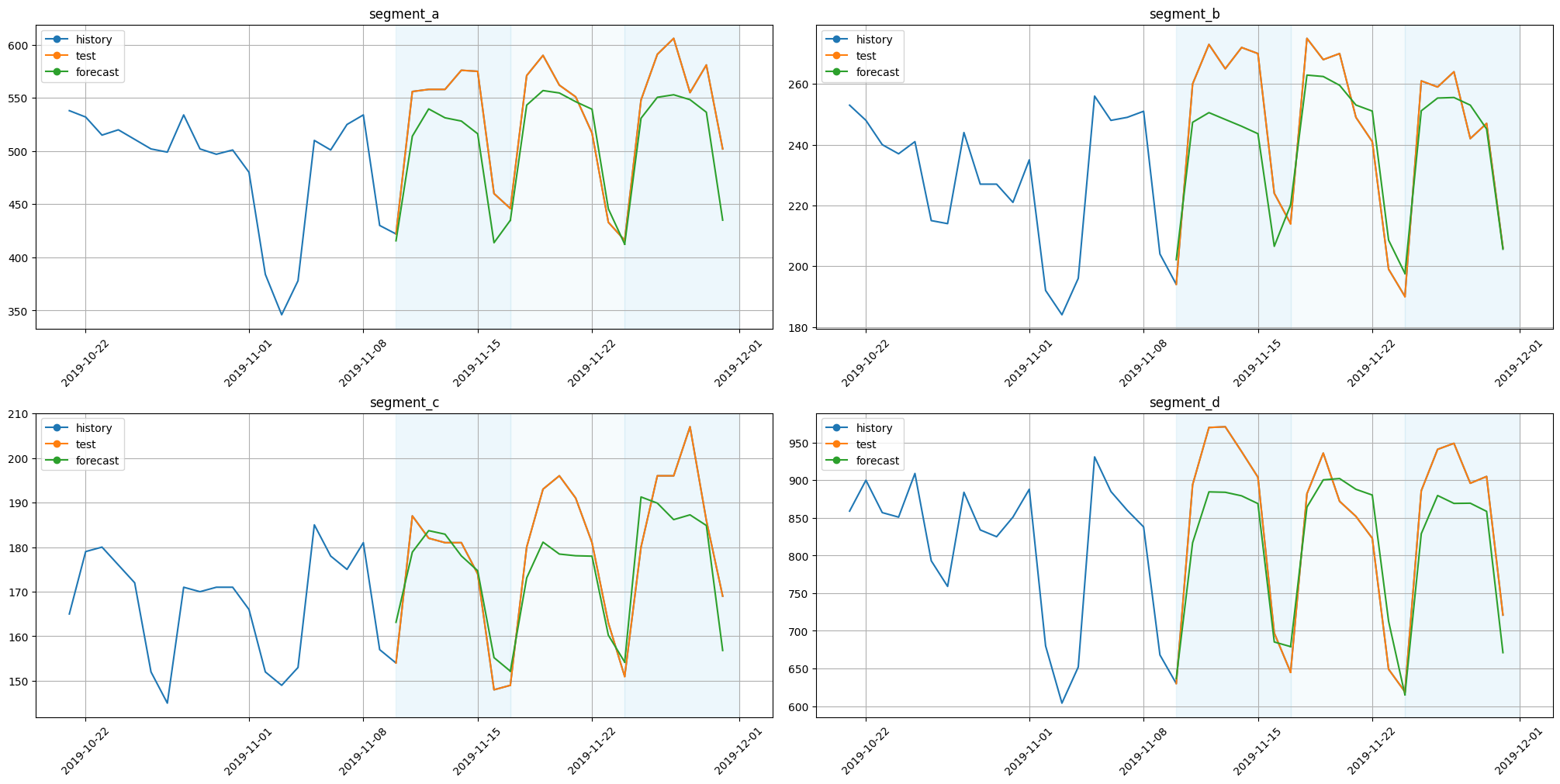Click 'forecast' legend label in segment_c

pyautogui.click(x=98, y=461)
